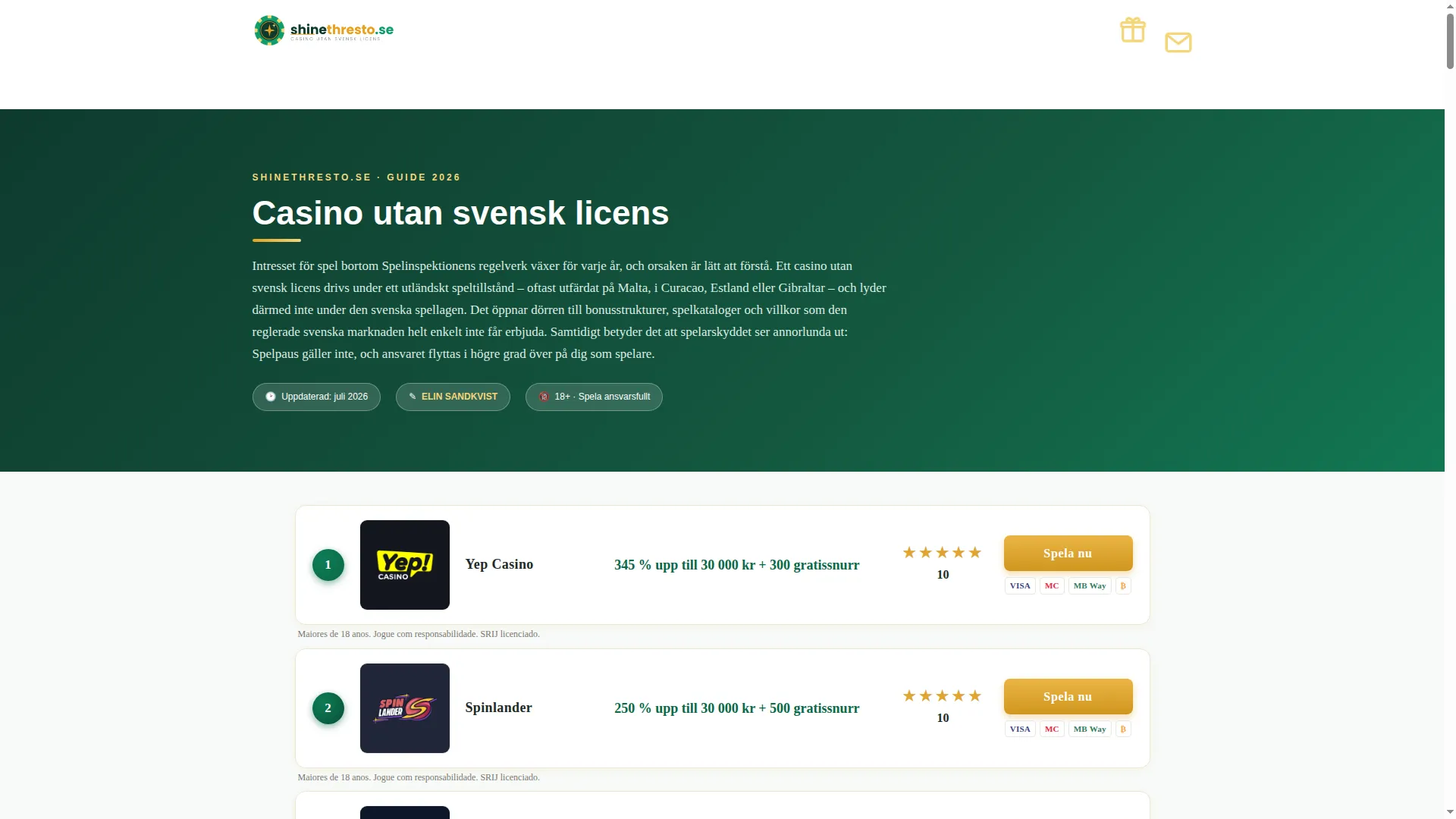The height and width of the screenshot is (819, 1456).
Task: Click the rating score 10 under Spinlander stars
Action: [x=943, y=718]
